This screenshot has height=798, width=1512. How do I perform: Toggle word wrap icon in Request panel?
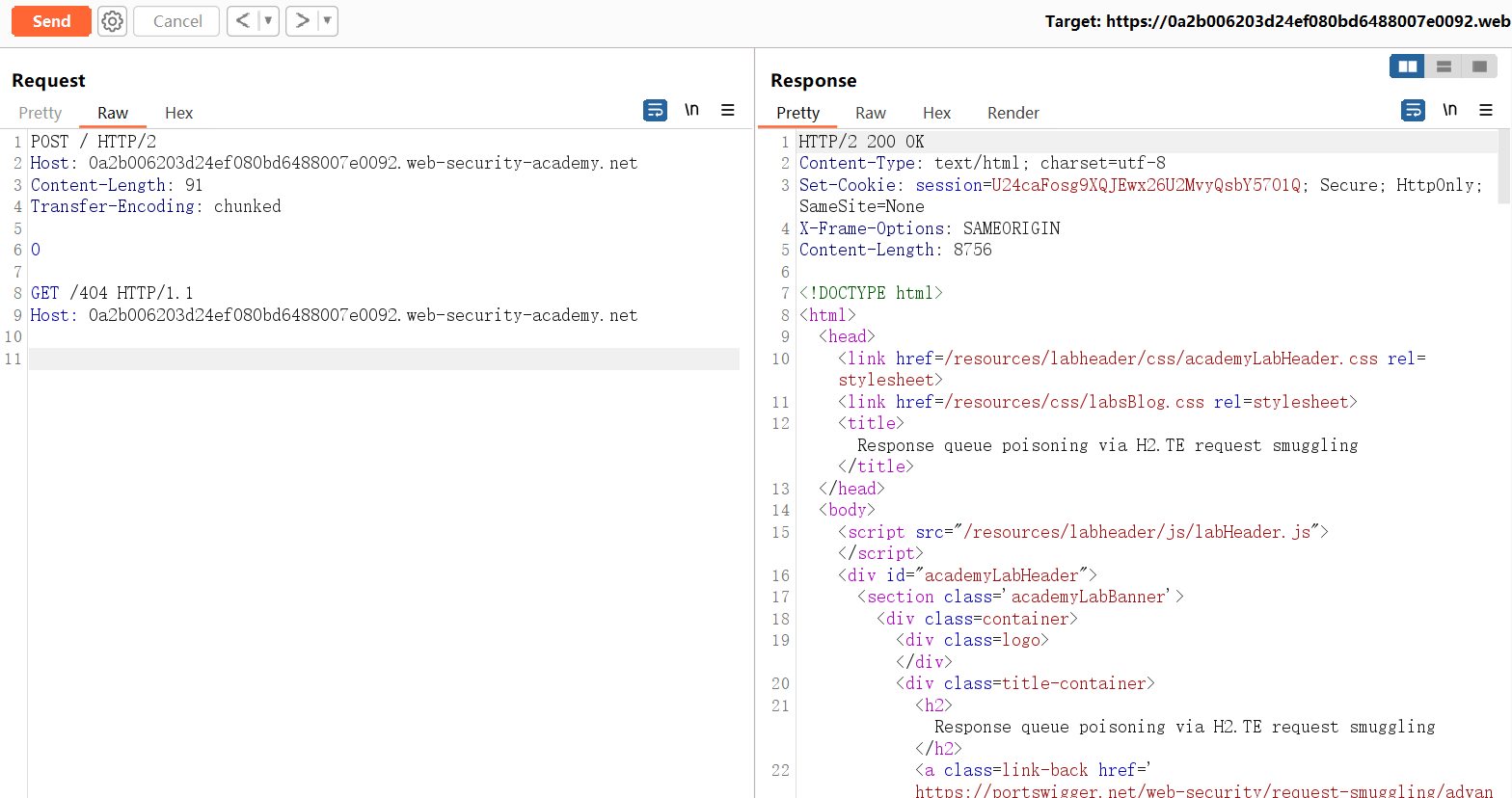655,111
